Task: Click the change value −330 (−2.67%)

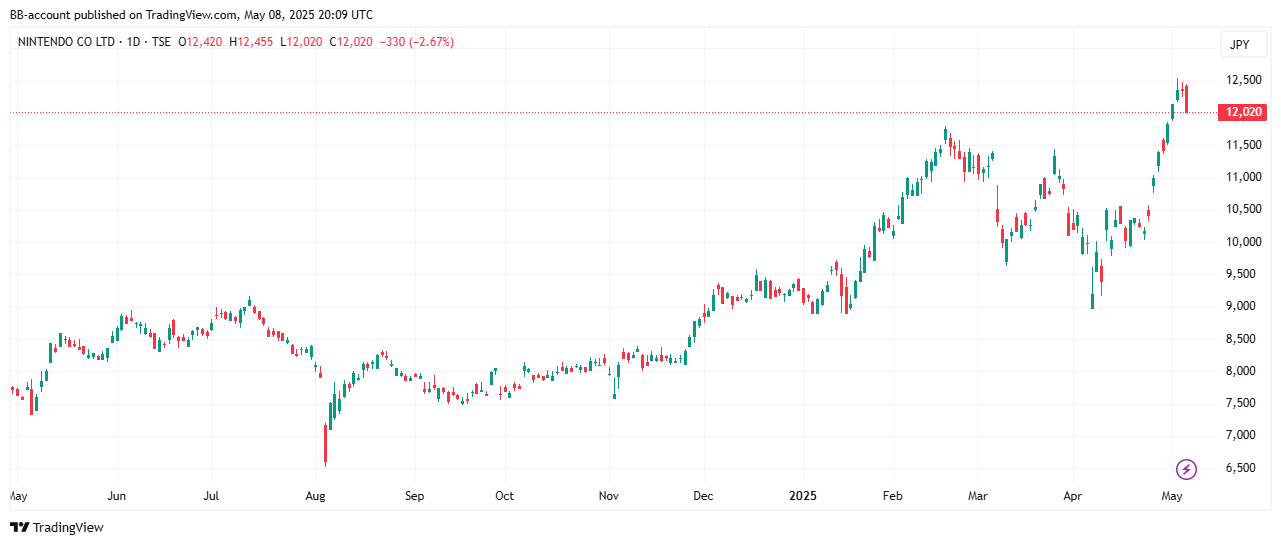Action: point(418,42)
